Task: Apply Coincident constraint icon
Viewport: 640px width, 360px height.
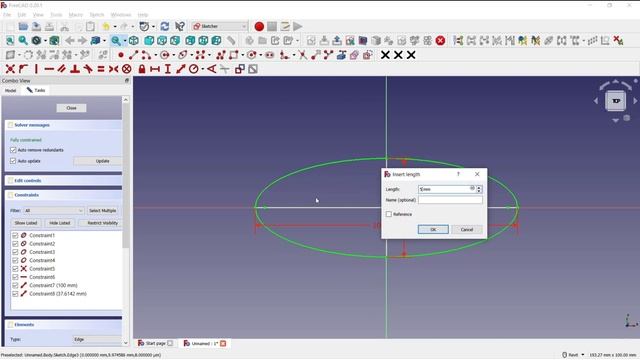Action: click(x=10, y=69)
